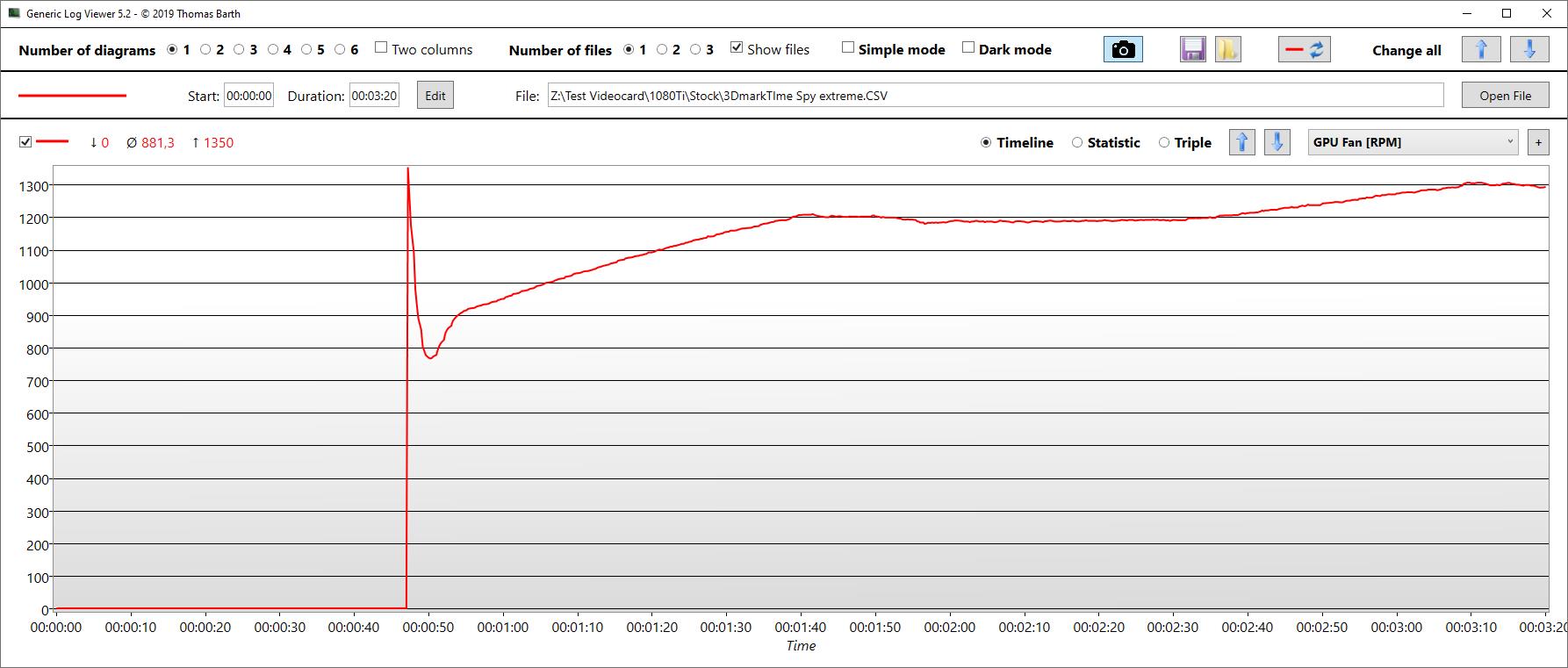Click the Edit button

[435, 96]
